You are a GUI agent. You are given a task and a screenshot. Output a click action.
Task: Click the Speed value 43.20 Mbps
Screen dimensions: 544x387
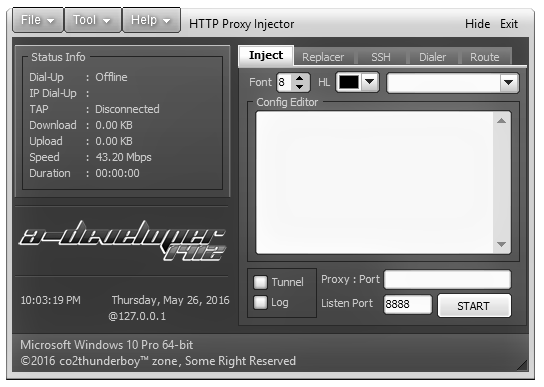pos(124,157)
